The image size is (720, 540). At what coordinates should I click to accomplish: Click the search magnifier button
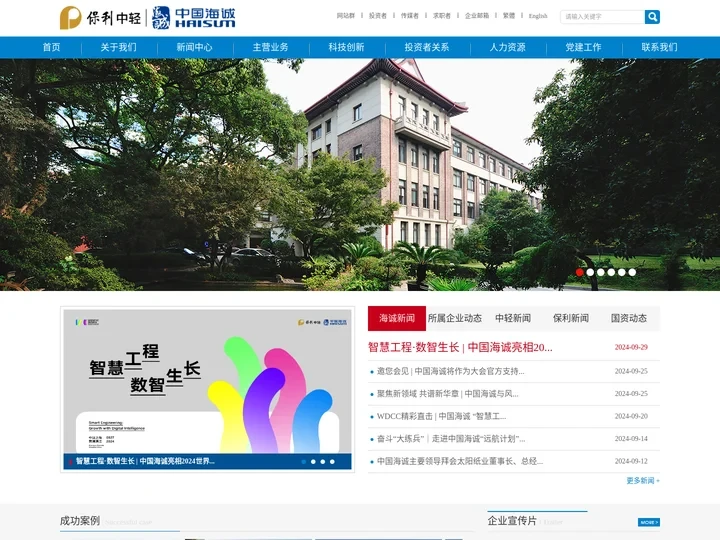tap(652, 17)
